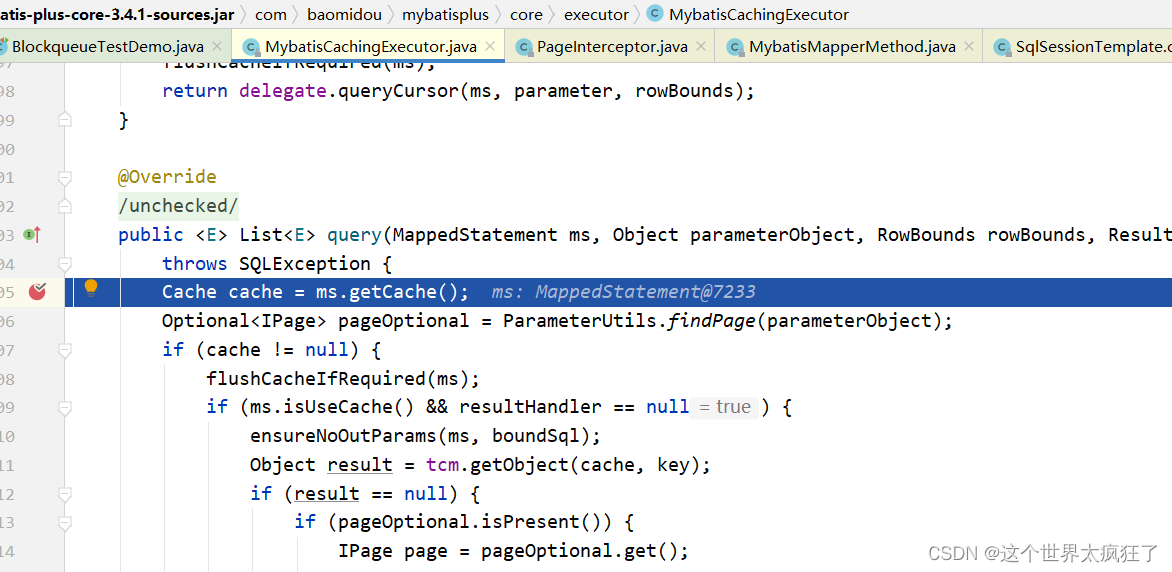Click 'resultHandler' variable in if condition
The height and width of the screenshot is (572, 1172).
[x=531, y=408]
